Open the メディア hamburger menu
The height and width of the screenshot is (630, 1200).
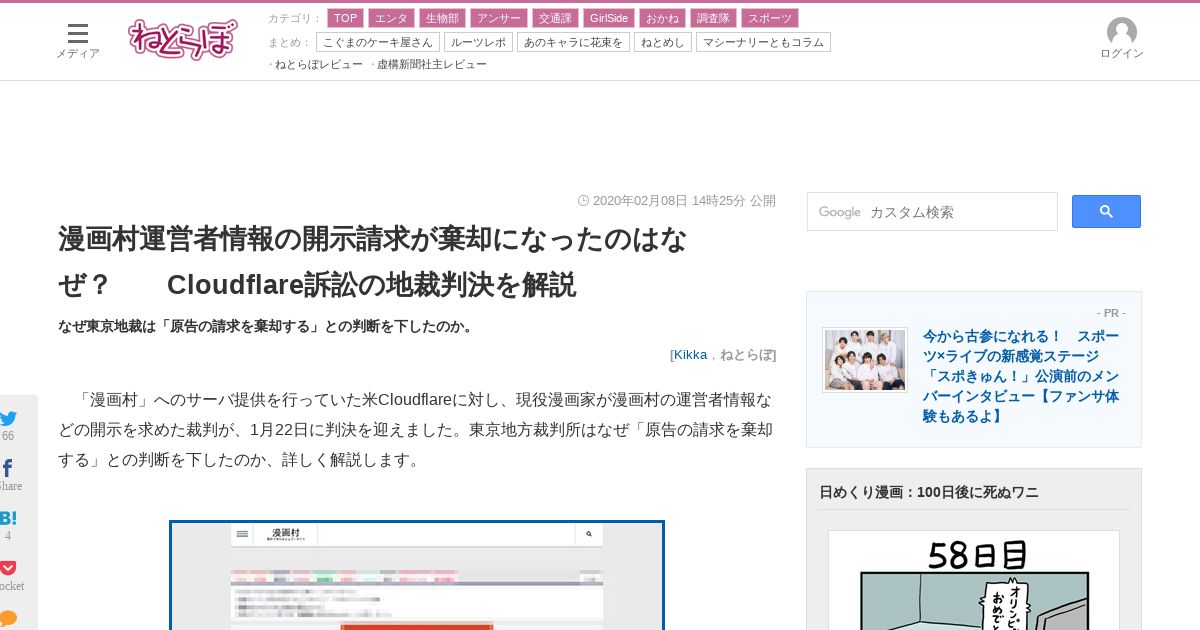[77, 41]
